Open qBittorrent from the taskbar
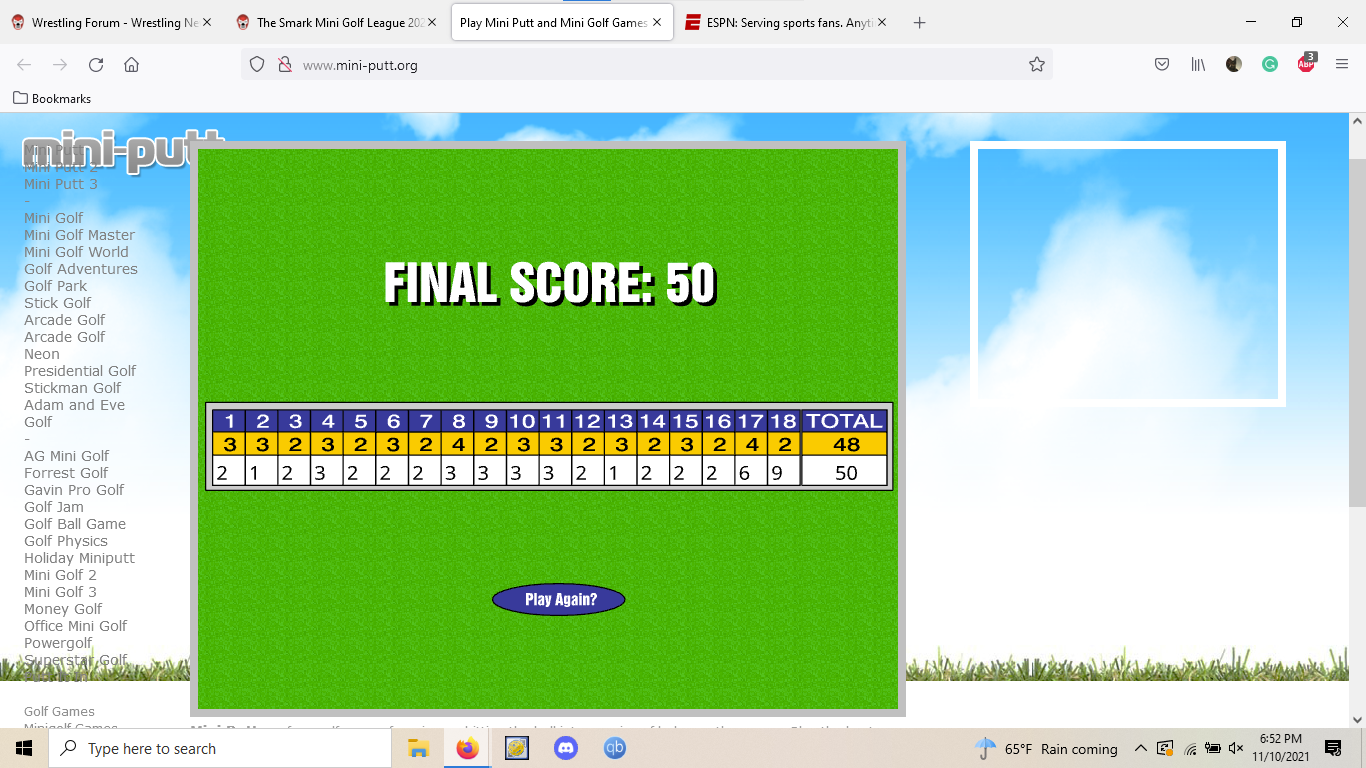Image resolution: width=1366 pixels, height=768 pixels. coord(614,748)
